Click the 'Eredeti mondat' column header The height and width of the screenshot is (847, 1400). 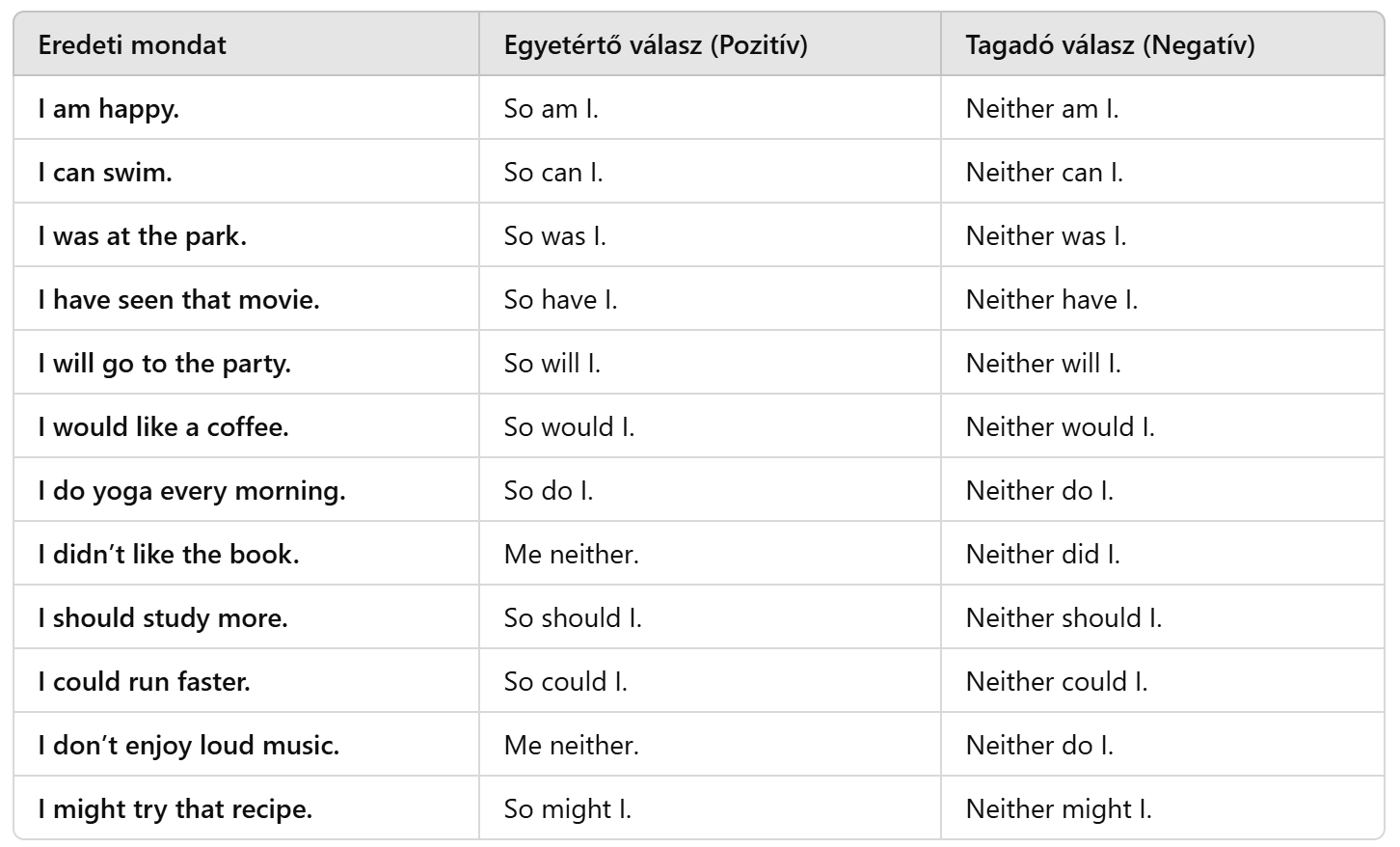pos(132,45)
